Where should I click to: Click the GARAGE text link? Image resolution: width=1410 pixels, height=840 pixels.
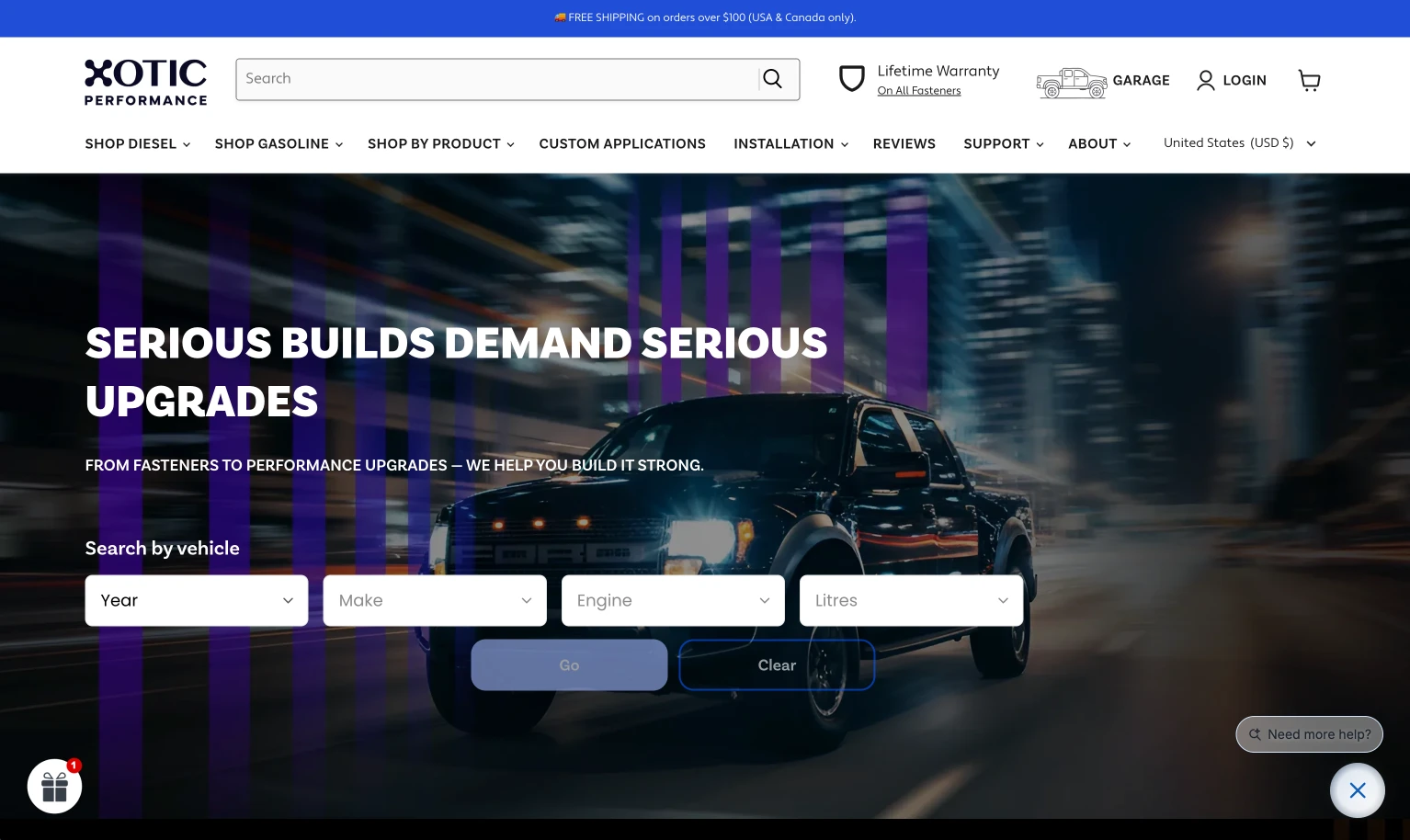(1142, 81)
